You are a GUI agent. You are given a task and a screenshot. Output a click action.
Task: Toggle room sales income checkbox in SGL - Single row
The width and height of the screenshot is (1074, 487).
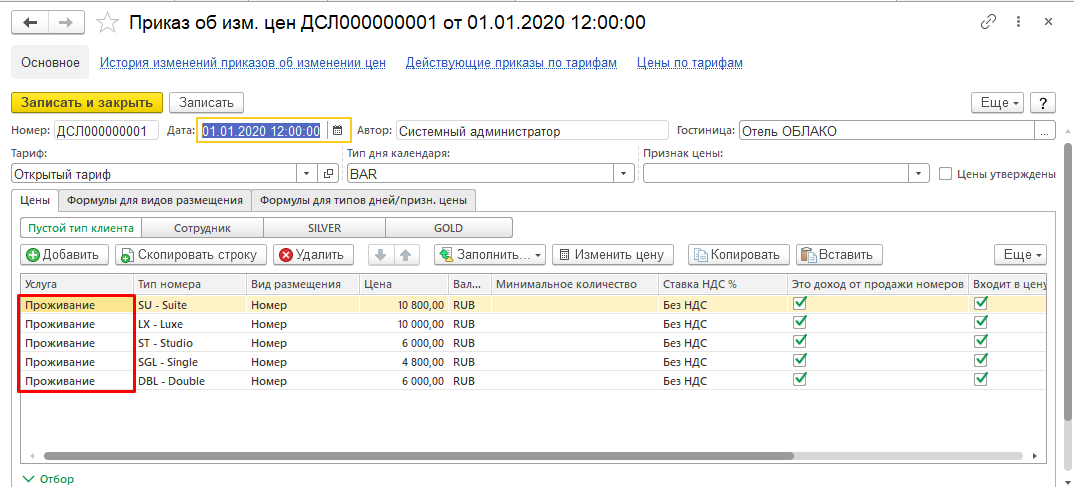[x=799, y=360]
